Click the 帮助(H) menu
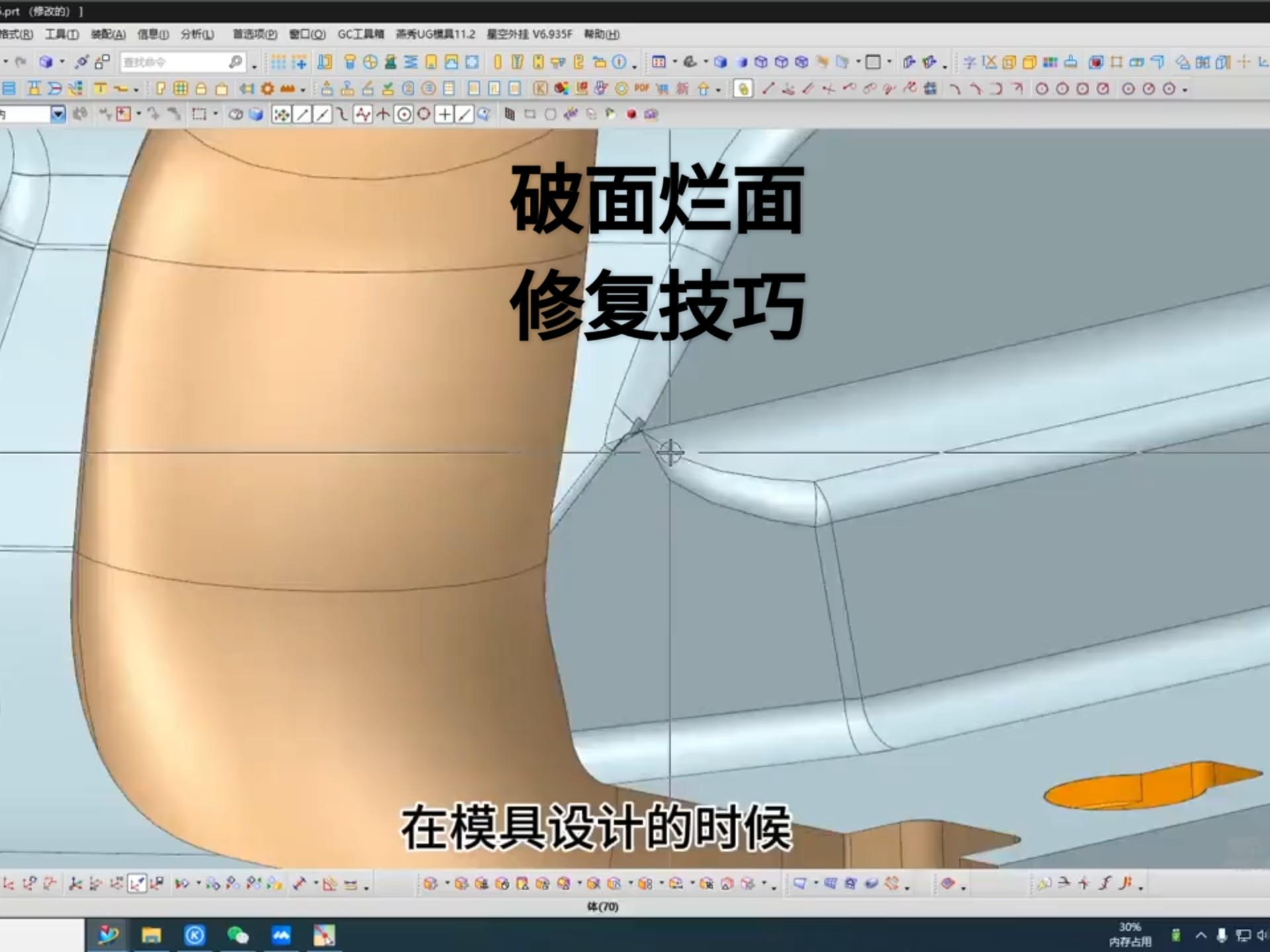 tap(601, 34)
